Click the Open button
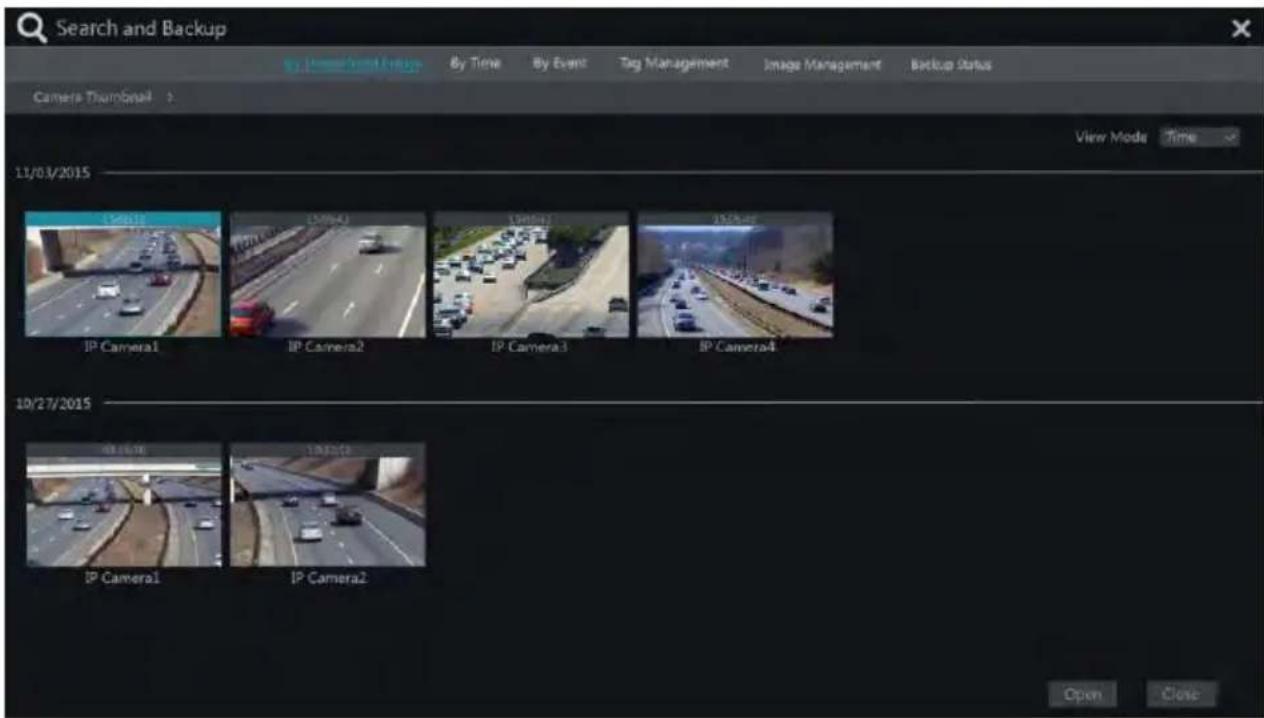This screenshot has width=1264, height=718. coord(1083,694)
